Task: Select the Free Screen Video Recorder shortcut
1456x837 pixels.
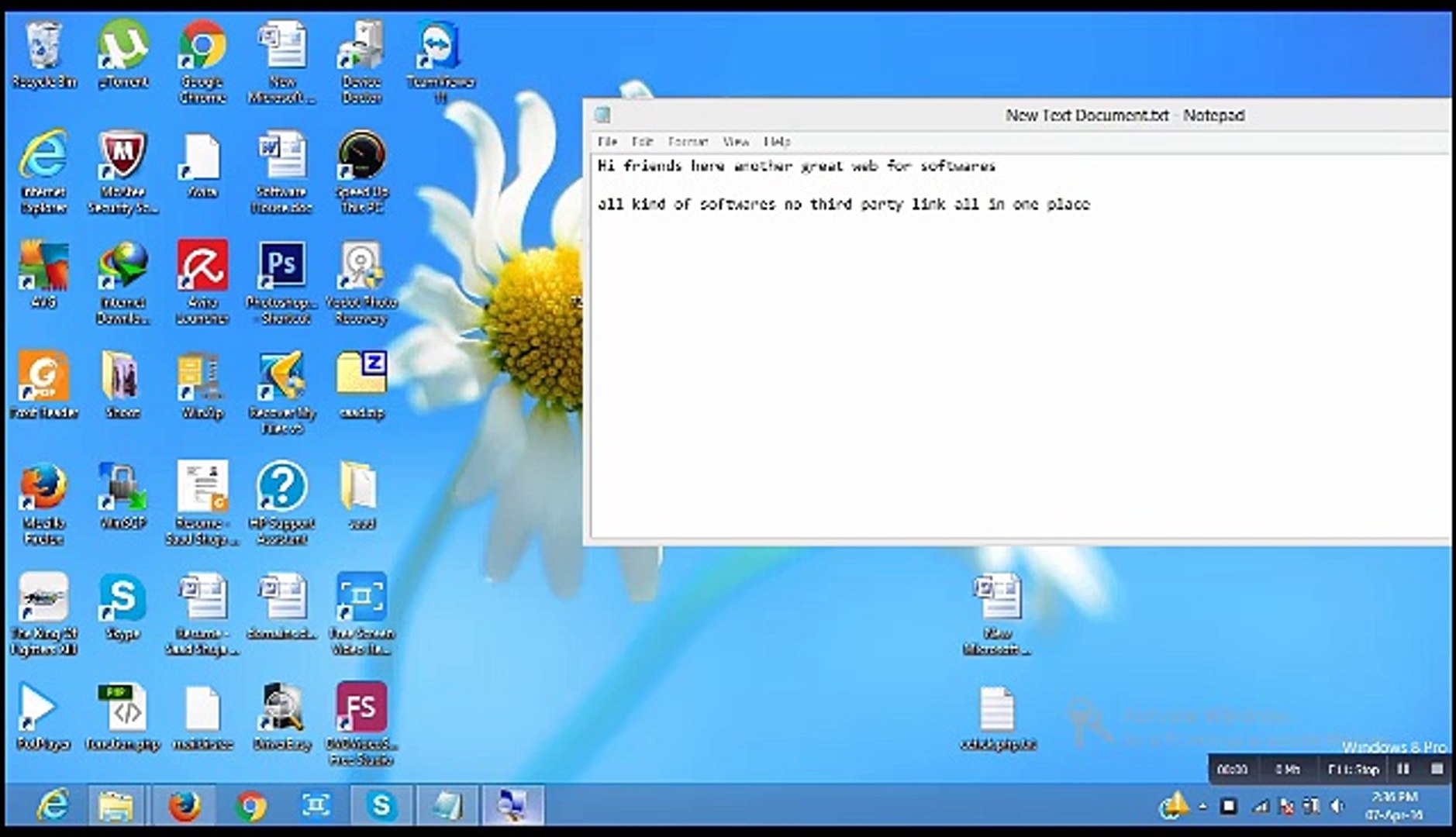Action: 361,614
